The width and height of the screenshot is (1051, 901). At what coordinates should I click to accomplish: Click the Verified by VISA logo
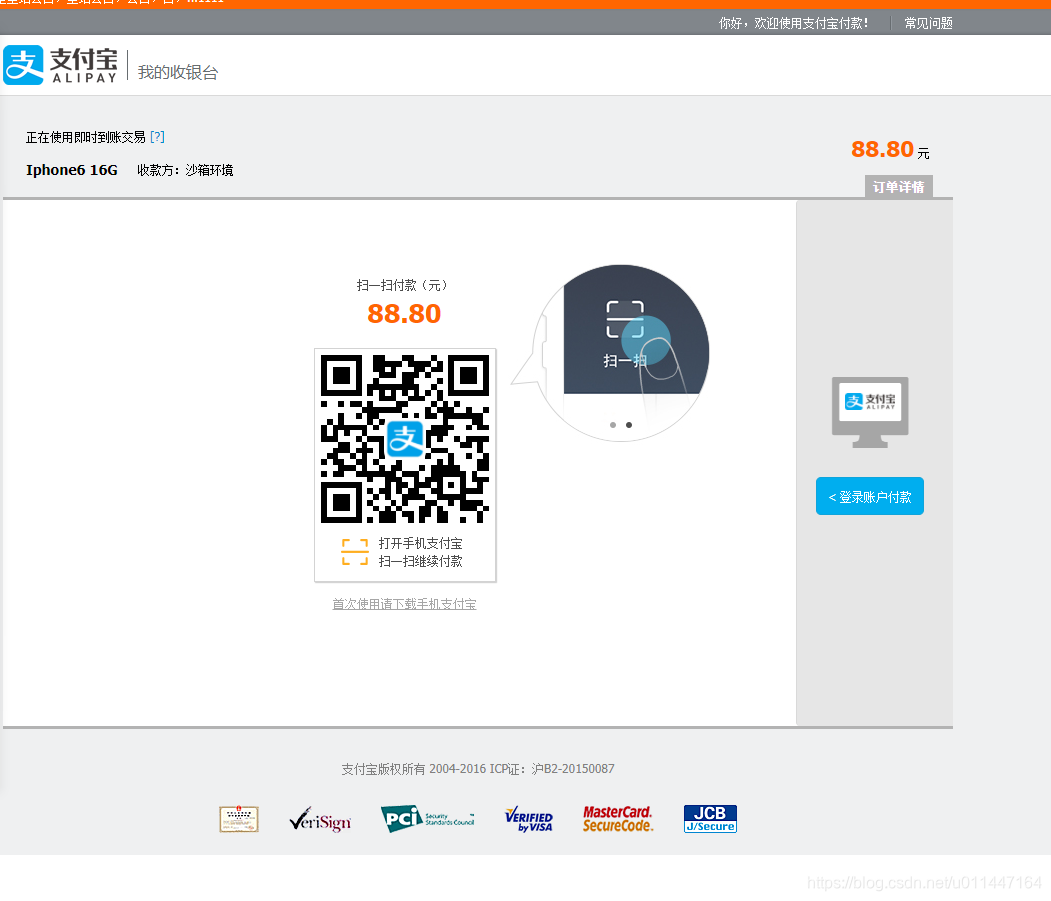tap(529, 819)
